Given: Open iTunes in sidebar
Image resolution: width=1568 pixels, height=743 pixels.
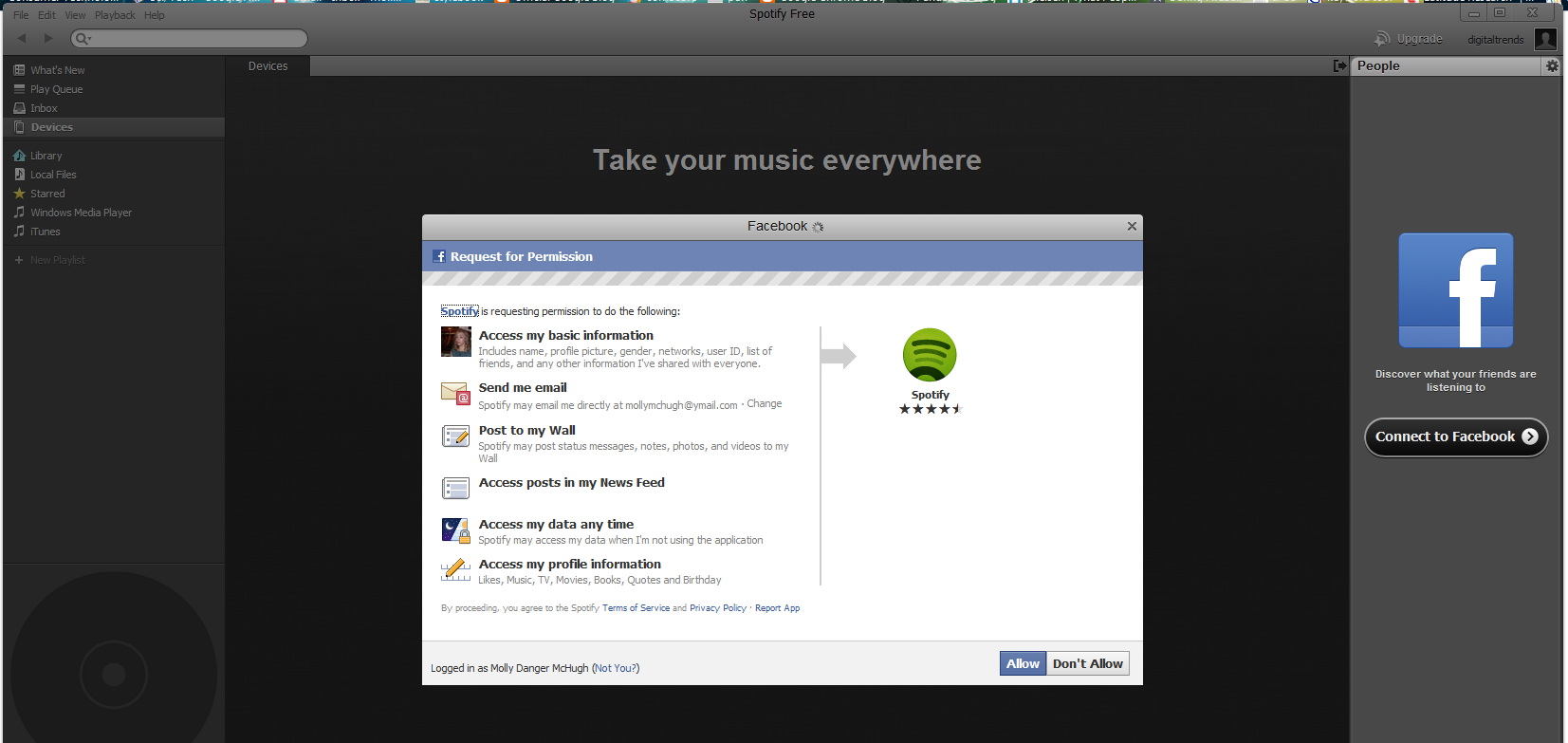Looking at the screenshot, I should [45, 232].
